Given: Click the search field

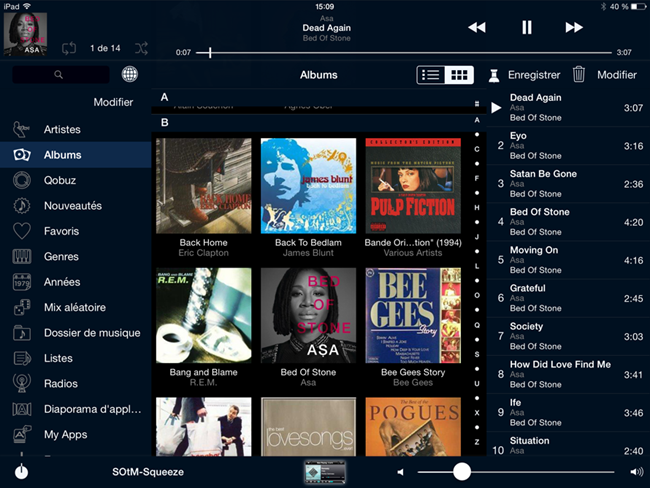Looking at the screenshot, I should coord(61,75).
